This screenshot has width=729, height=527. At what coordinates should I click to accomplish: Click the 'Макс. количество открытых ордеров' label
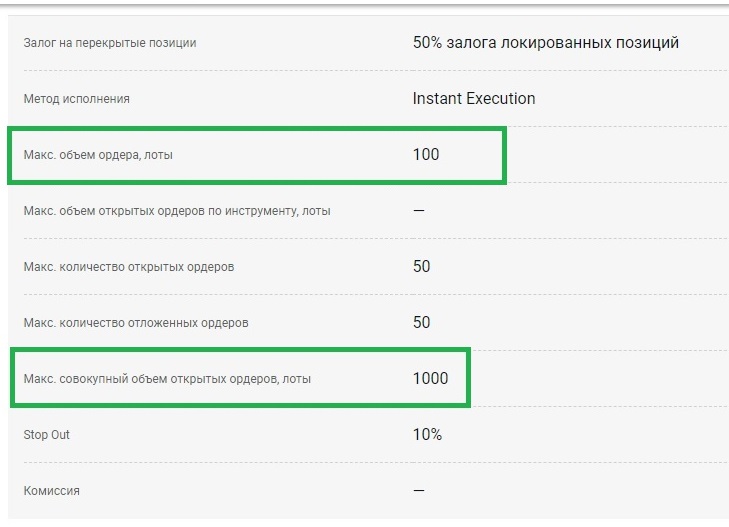tap(129, 267)
